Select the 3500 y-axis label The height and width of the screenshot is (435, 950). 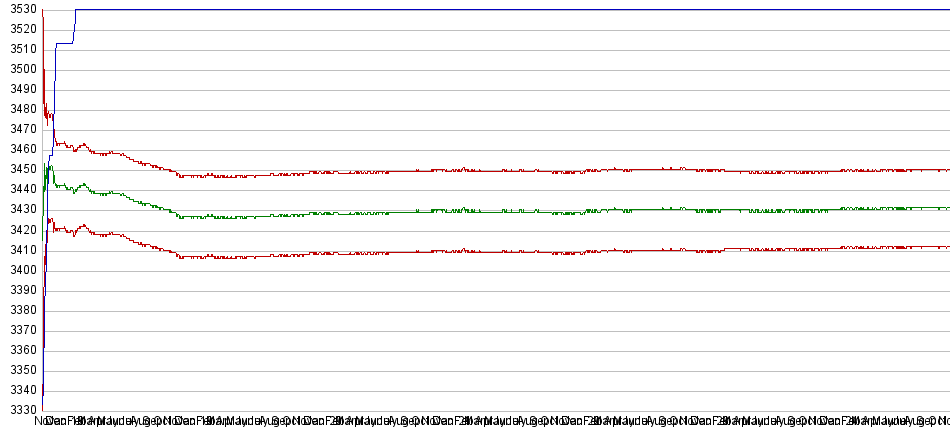click(19, 69)
